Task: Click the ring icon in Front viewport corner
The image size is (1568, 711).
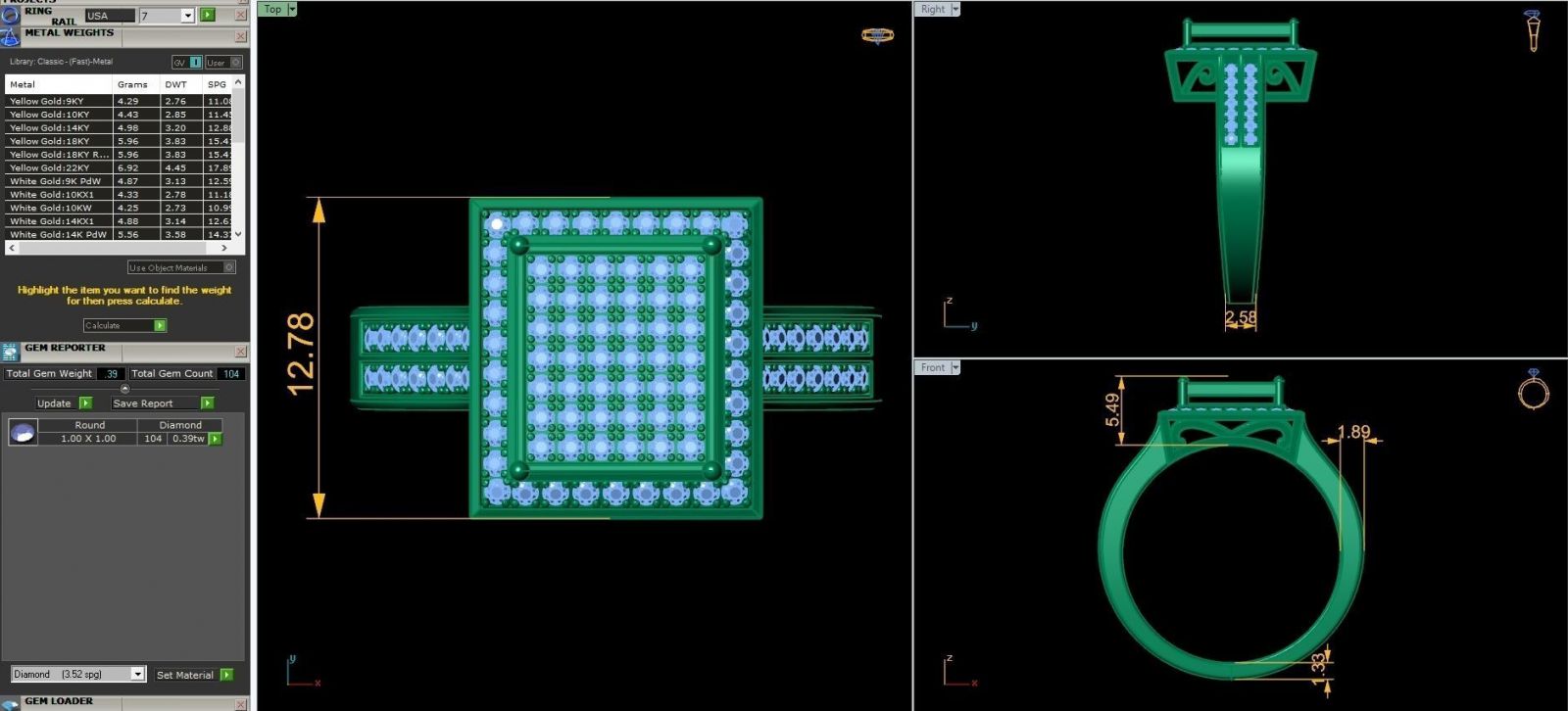Action: [x=1533, y=390]
